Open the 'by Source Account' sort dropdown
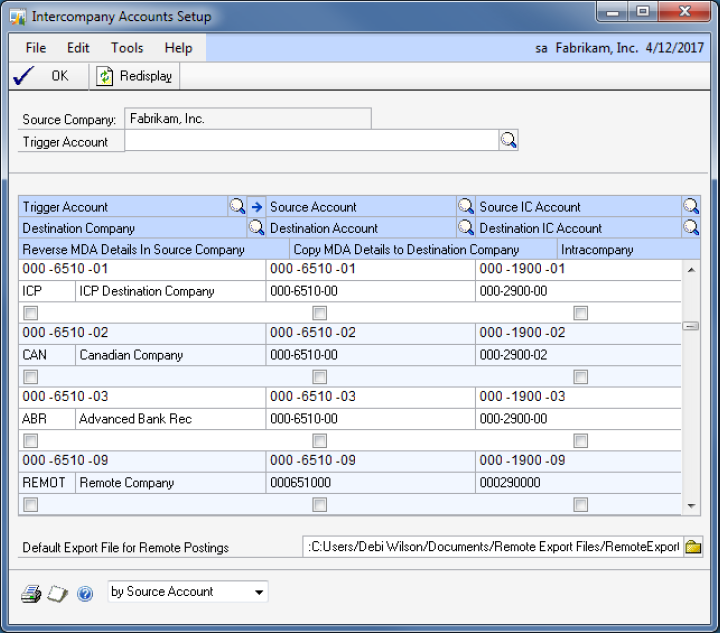This screenshot has width=720, height=633. tap(259, 592)
